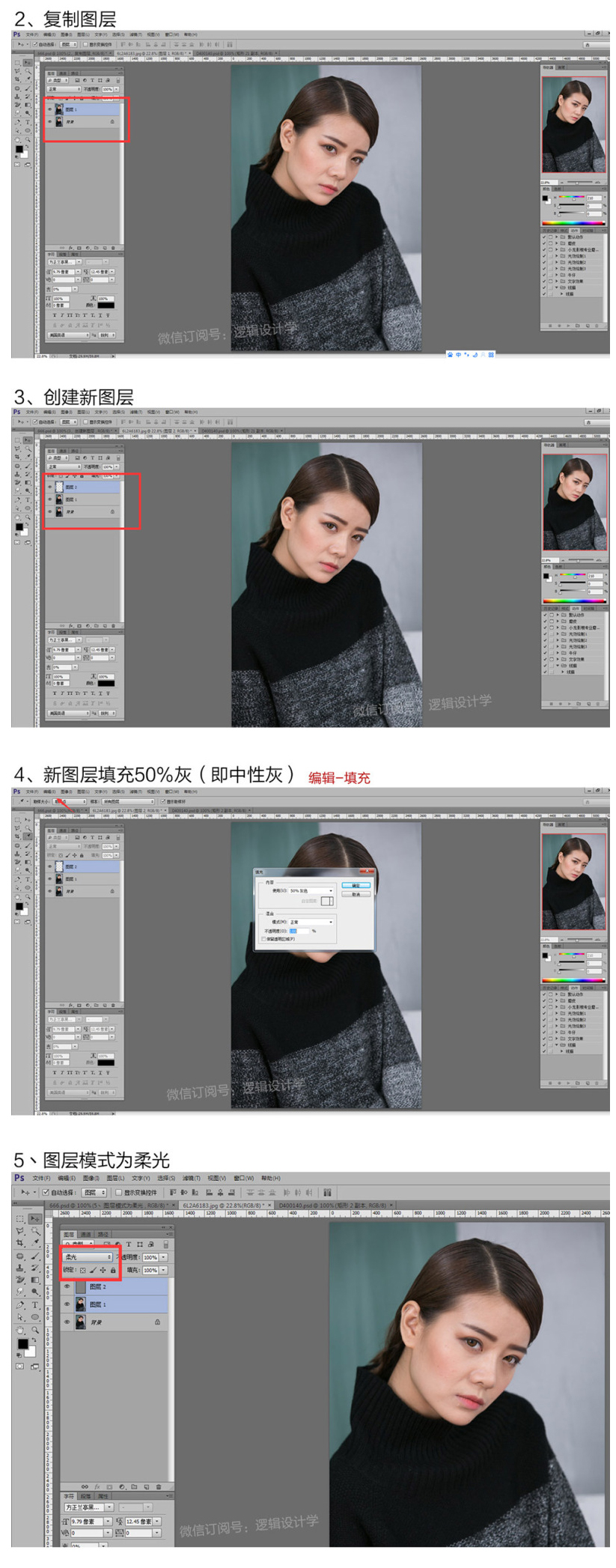Click new group folder icon in step 5 Layers panel

point(134,1486)
